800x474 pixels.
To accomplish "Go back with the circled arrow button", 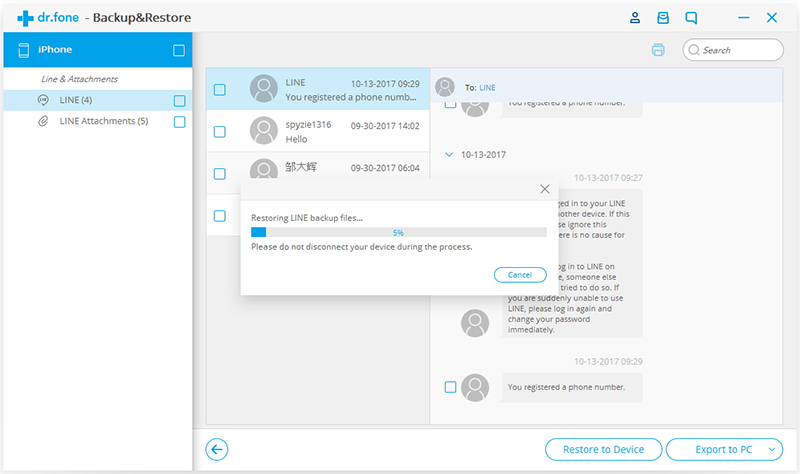I will (x=217, y=450).
